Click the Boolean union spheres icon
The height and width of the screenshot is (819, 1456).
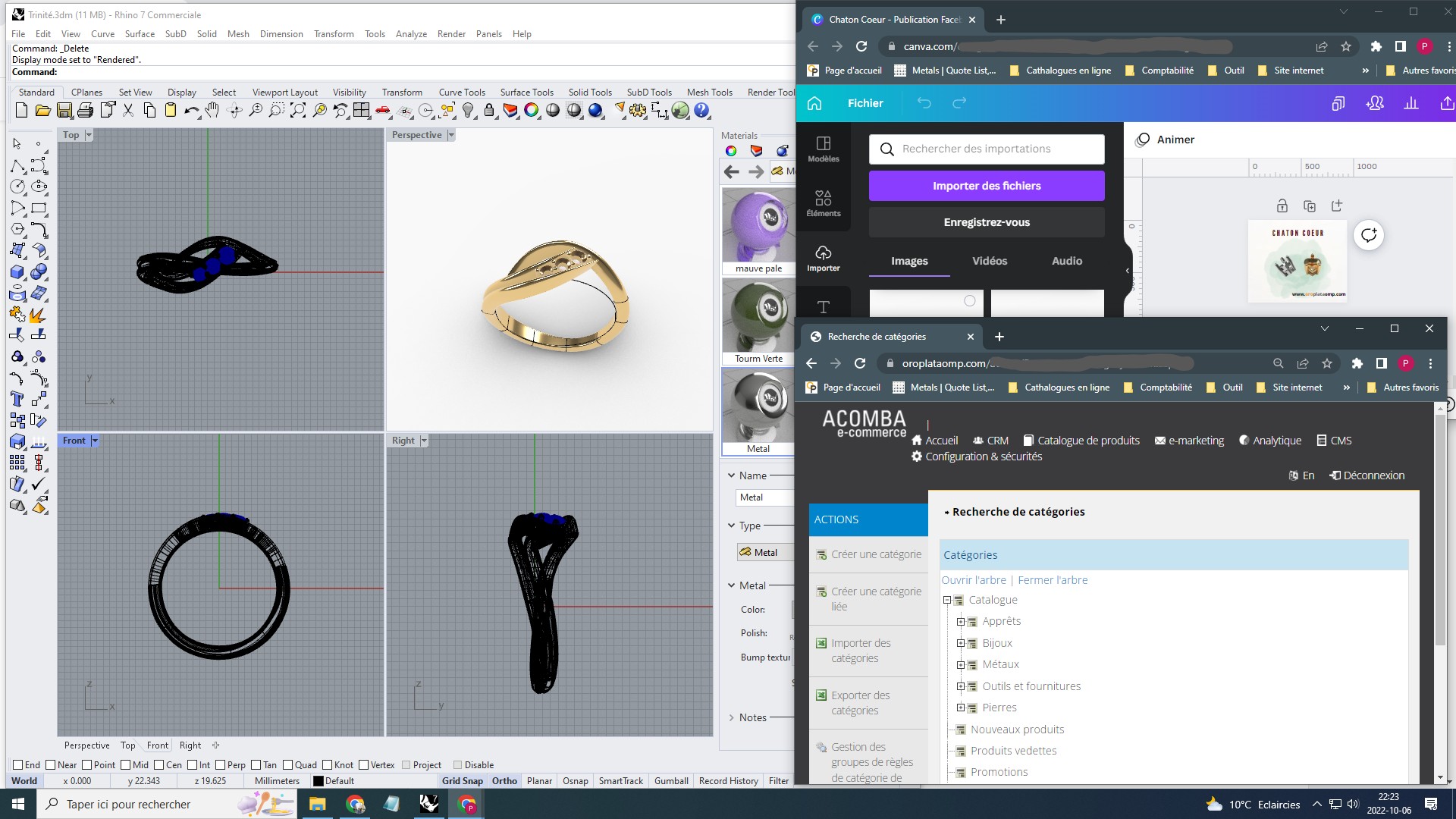click(x=39, y=271)
